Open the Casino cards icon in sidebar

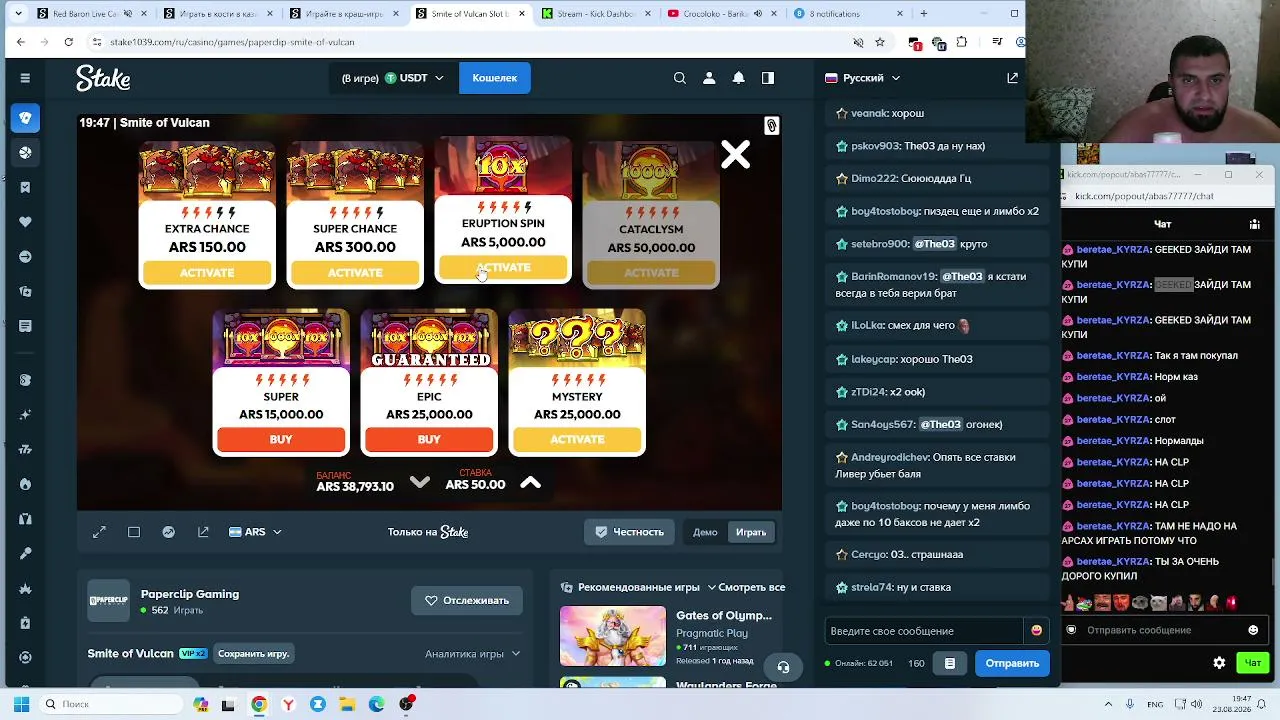pyautogui.click(x=25, y=118)
